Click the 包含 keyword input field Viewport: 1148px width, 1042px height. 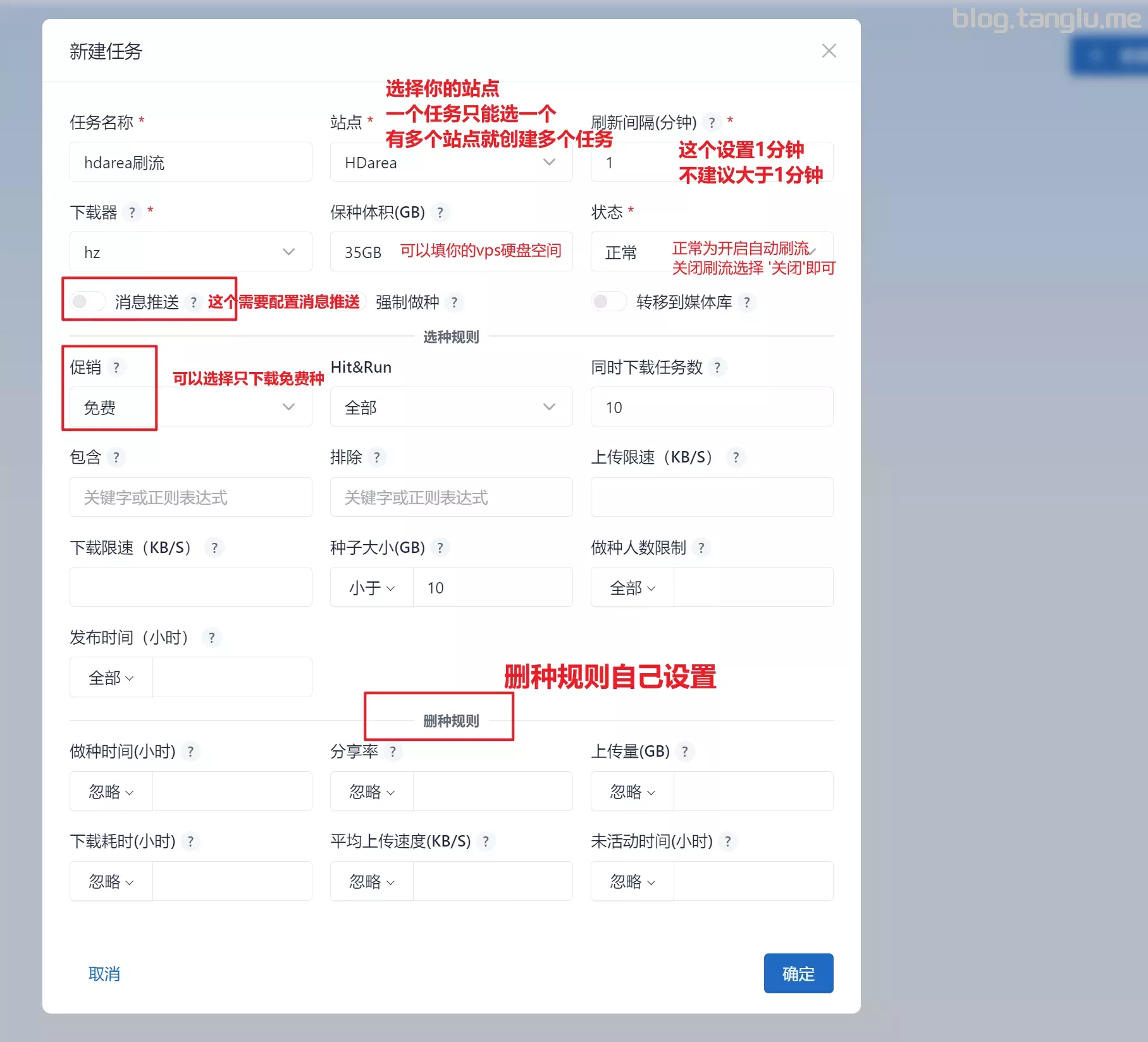190,497
